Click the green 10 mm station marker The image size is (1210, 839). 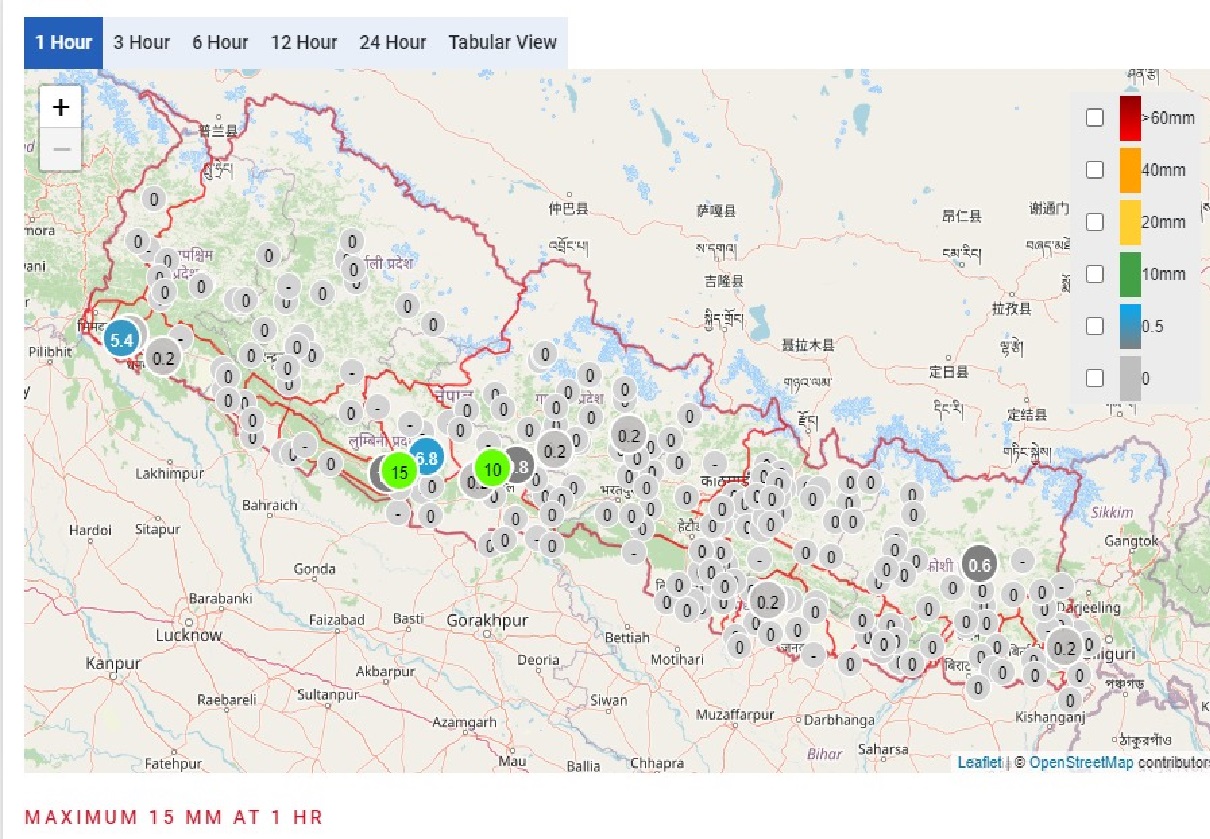pos(492,468)
